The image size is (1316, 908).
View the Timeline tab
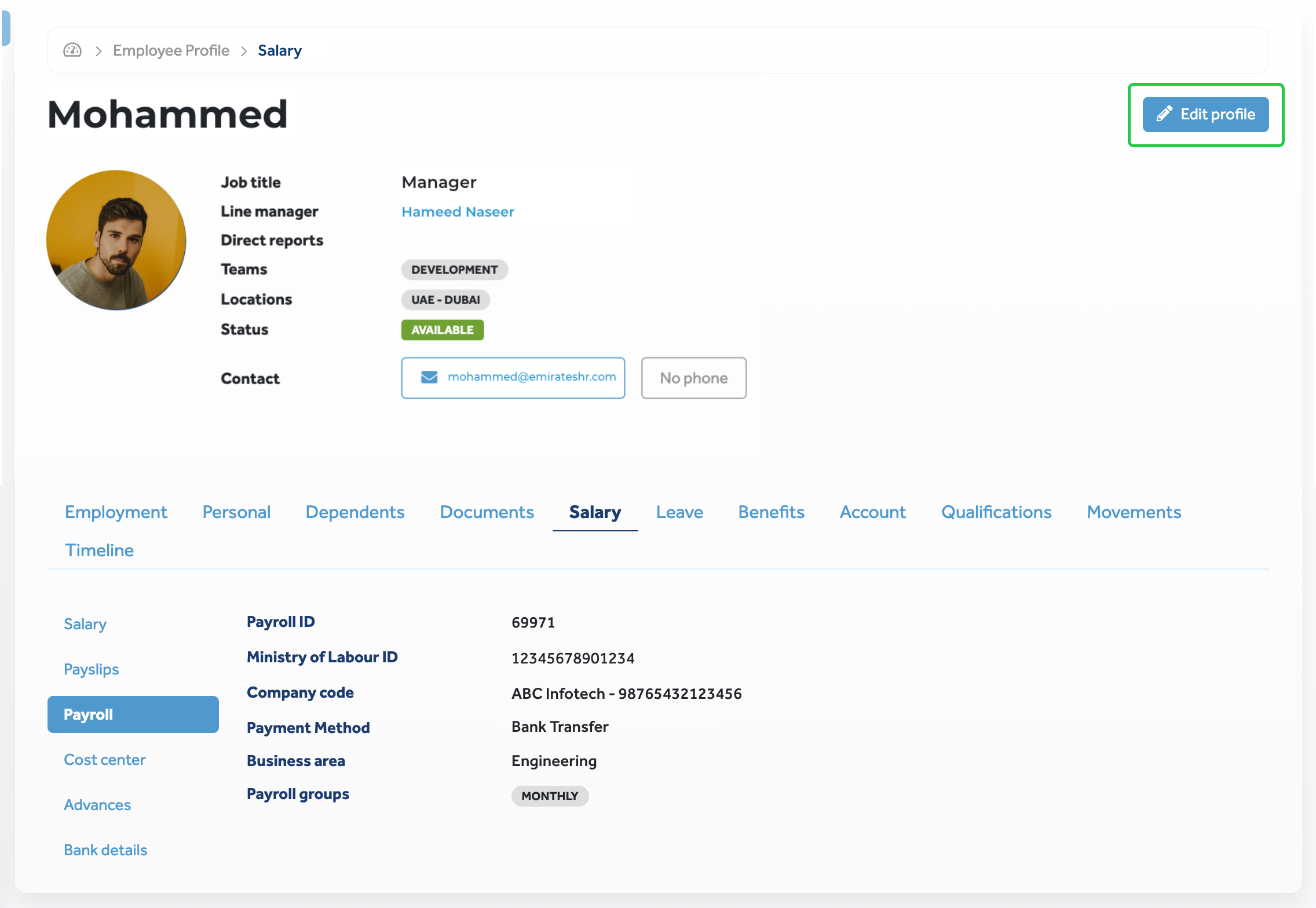coord(99,550)
